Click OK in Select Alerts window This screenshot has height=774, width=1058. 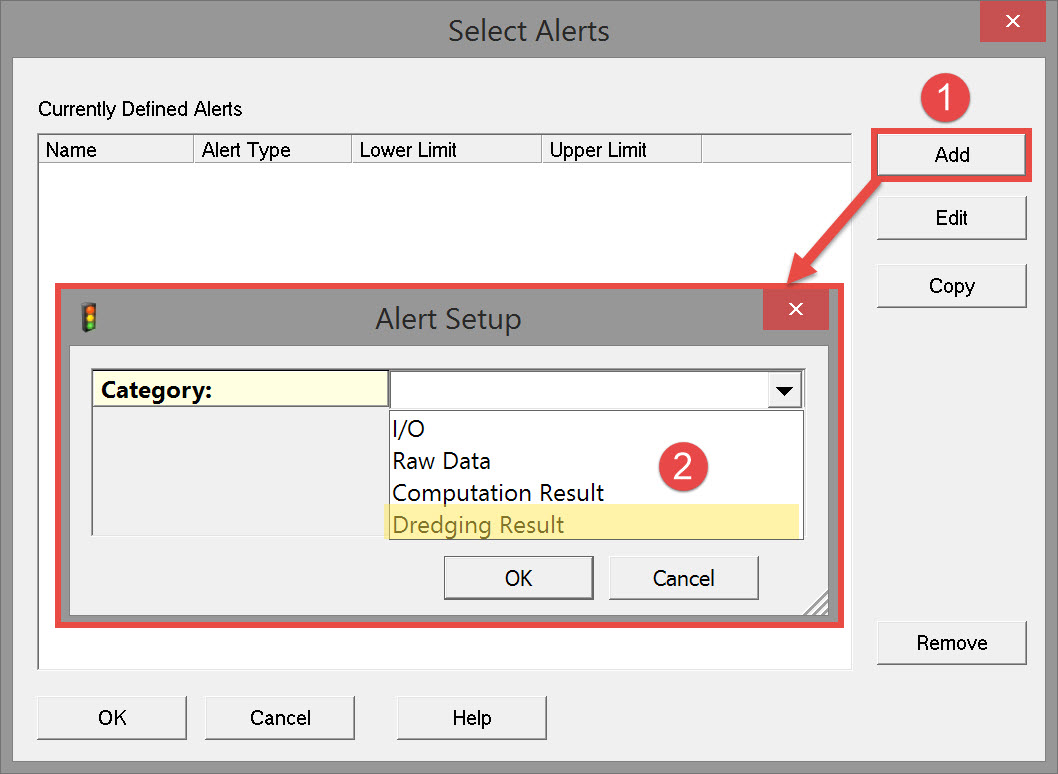(x=112, y=718)
